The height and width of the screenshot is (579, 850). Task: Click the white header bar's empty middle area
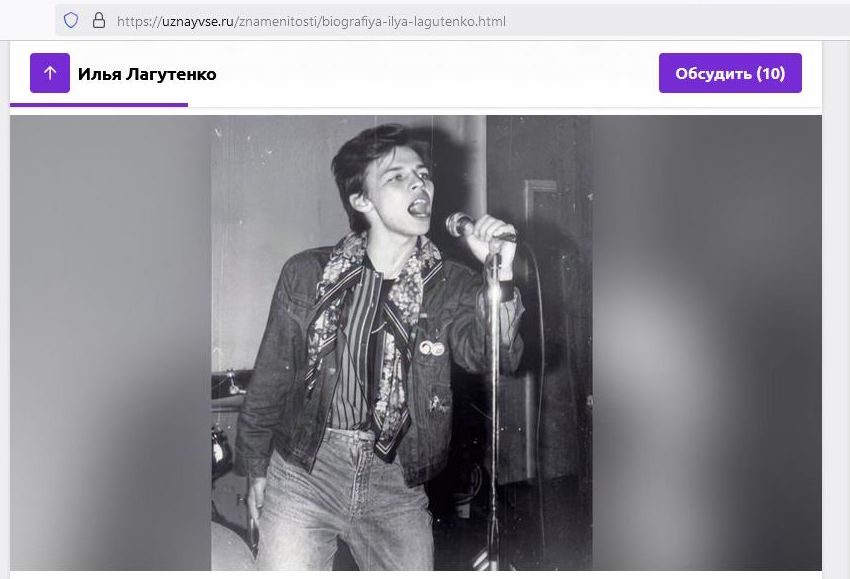point(430,73)
